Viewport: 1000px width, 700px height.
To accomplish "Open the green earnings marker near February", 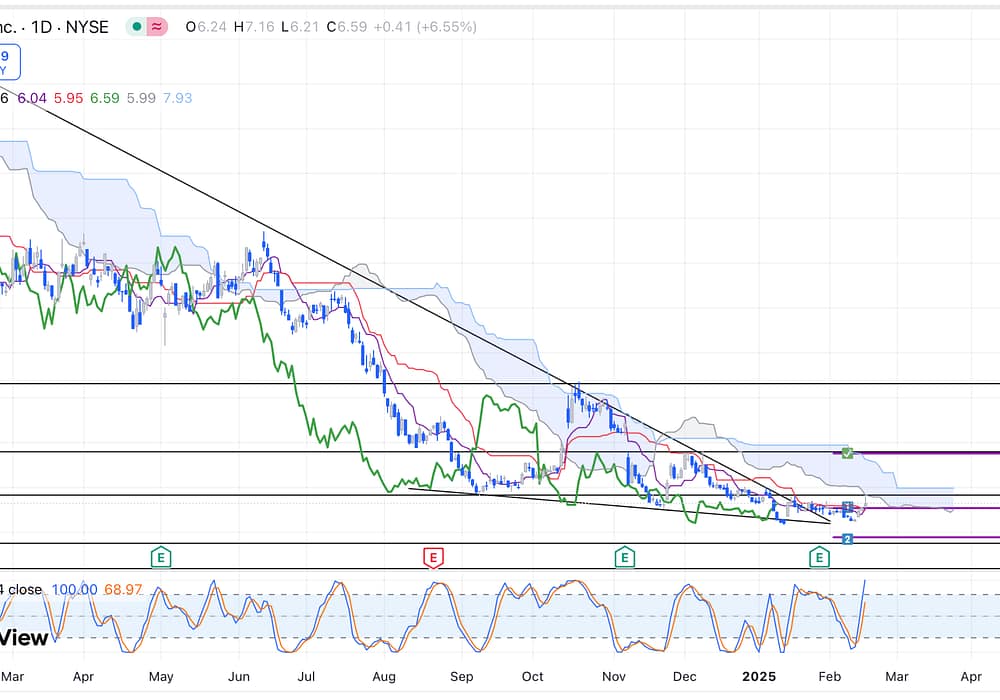I will pyautogui.click(x=820, y=556).
